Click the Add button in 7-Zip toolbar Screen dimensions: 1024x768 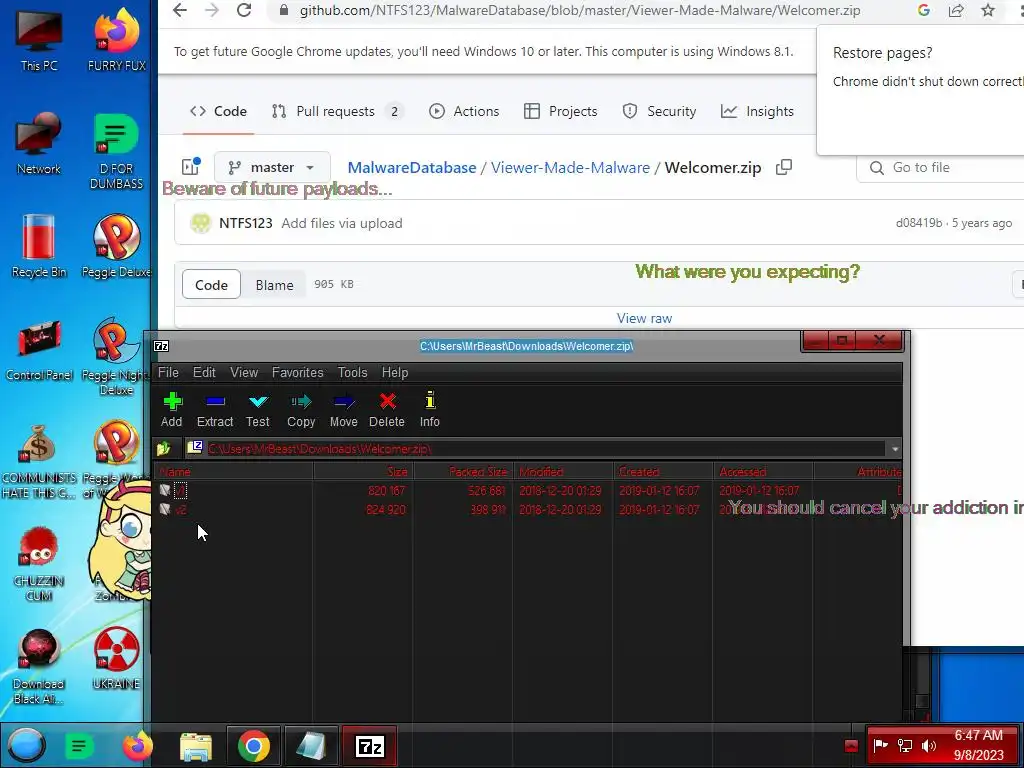click(172, 409)
